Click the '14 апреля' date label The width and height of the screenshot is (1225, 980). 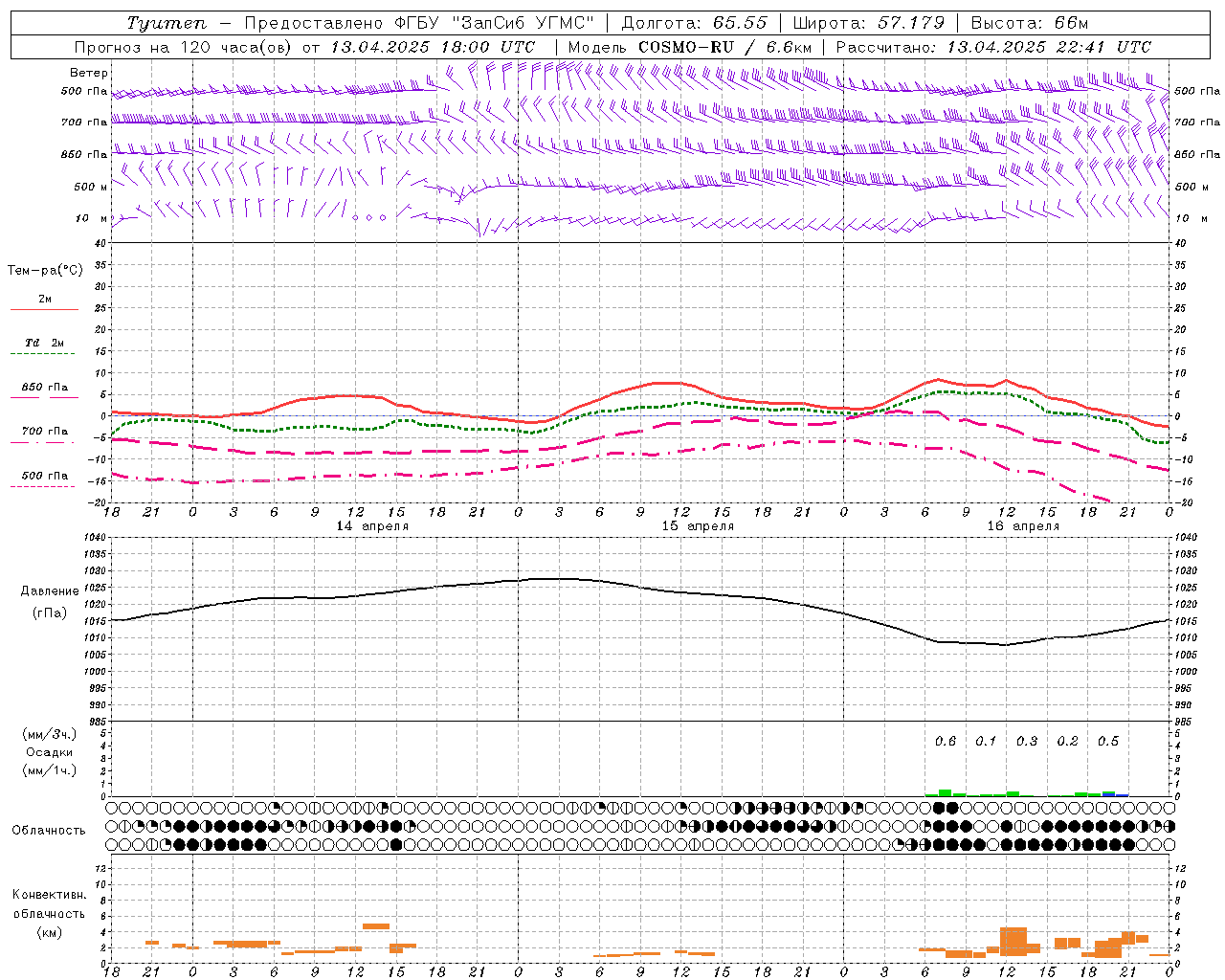tap(372, 526)
